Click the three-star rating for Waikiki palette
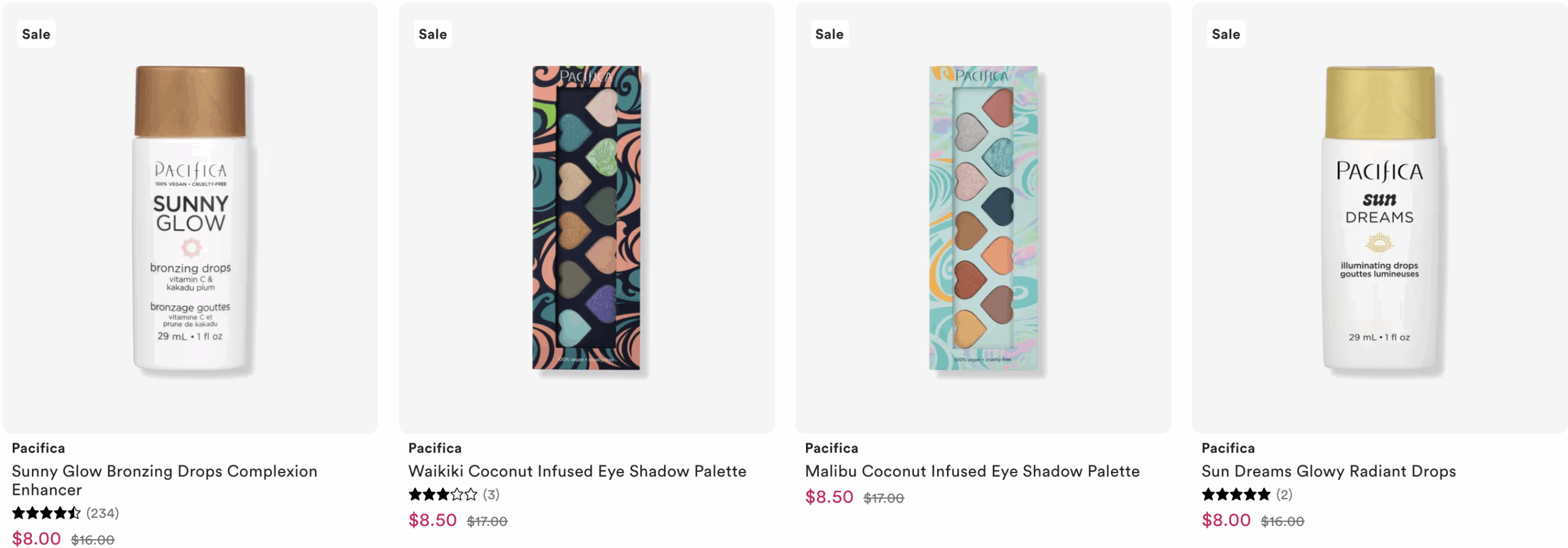The height and width of the screenshot is (548, 1568). 442,495
